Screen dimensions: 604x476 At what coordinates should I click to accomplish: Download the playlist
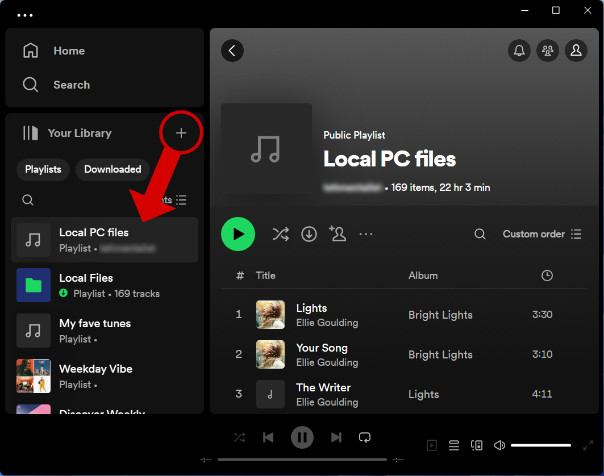pyautogui.click(x=309, y=234)
